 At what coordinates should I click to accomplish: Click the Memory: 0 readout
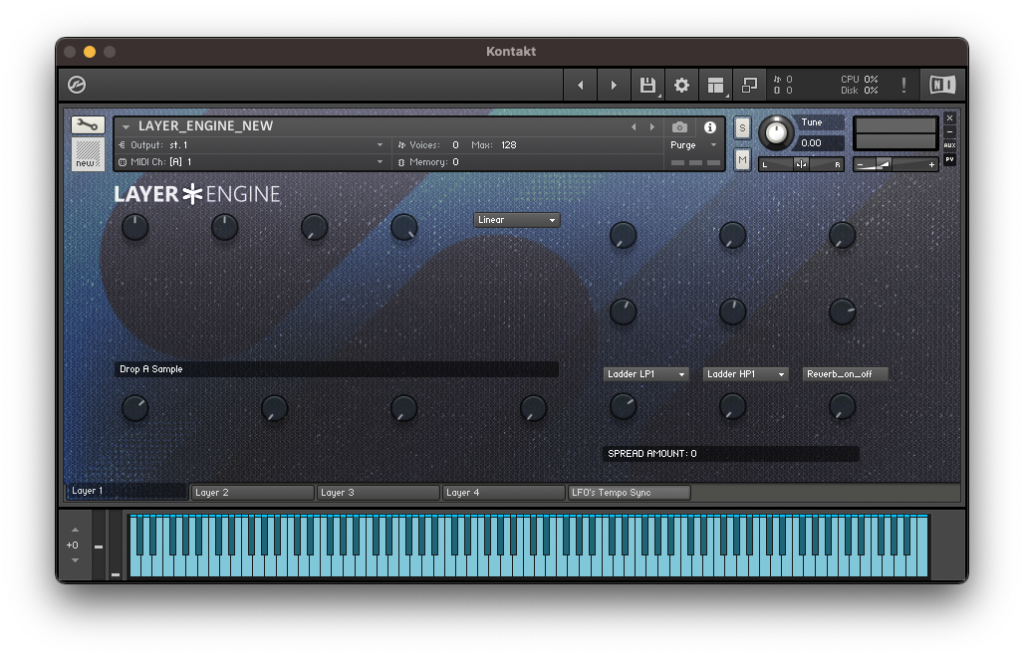(428, 162)
